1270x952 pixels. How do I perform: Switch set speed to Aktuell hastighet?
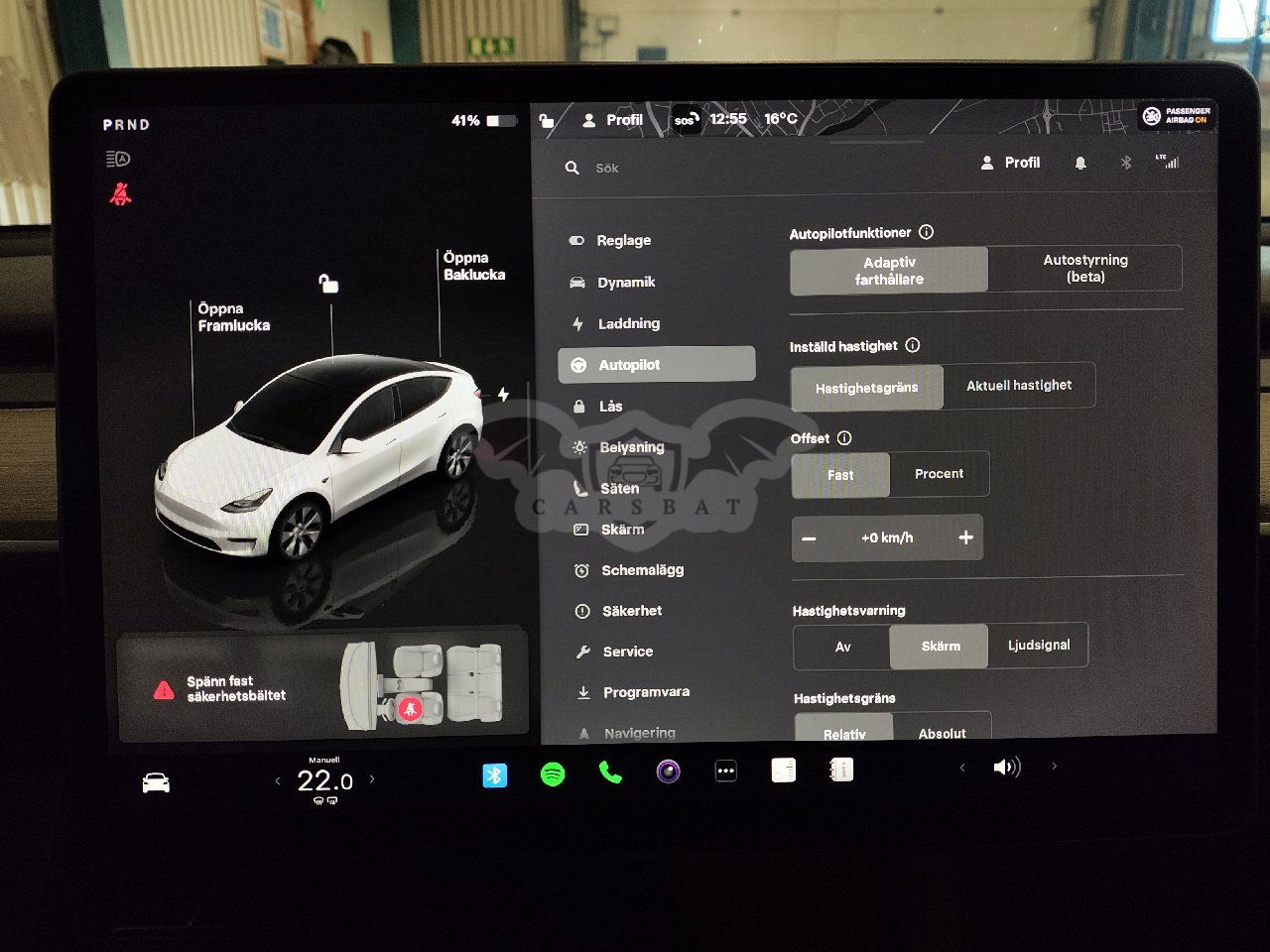1019,386
